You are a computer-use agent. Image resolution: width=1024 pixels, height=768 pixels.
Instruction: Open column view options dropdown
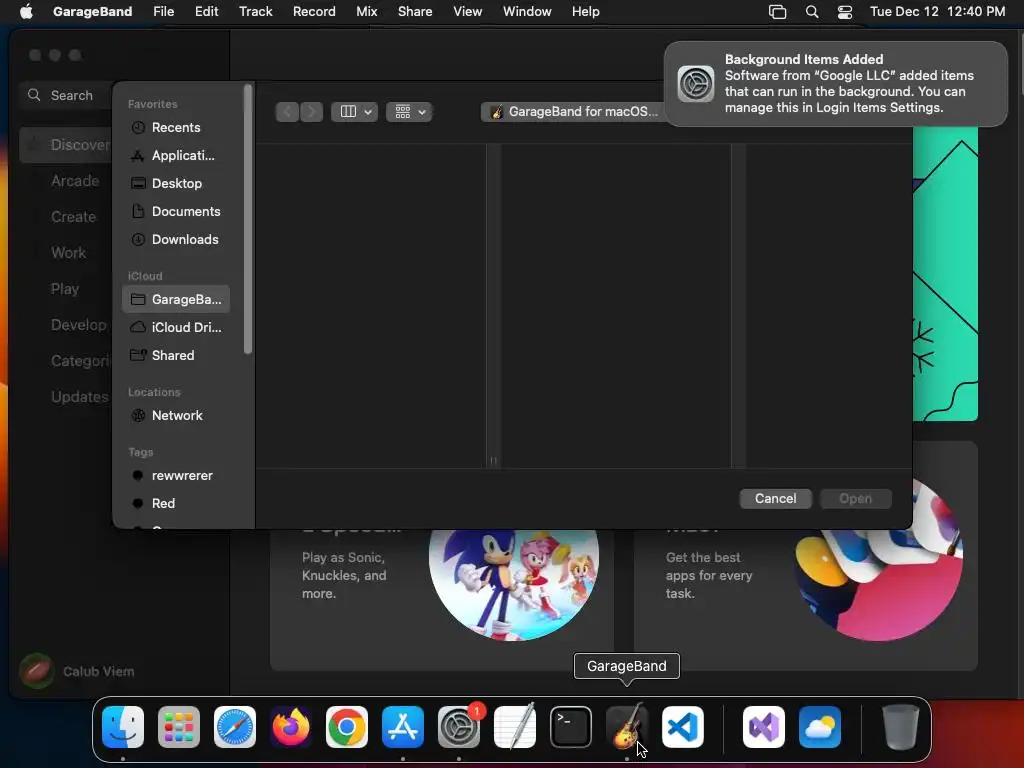click(355, 112)
